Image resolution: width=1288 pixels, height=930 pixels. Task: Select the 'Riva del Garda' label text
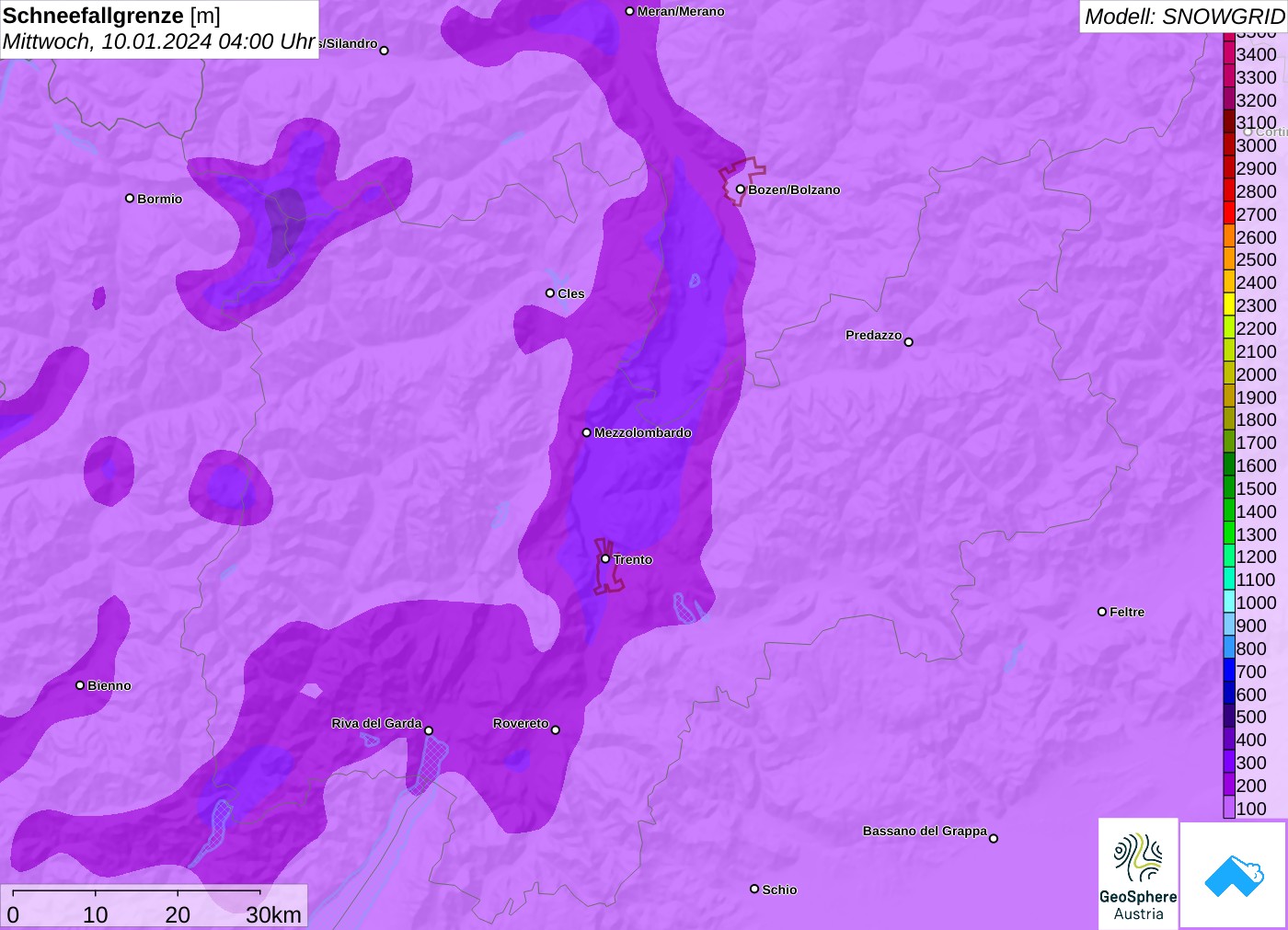coord(377,723)
